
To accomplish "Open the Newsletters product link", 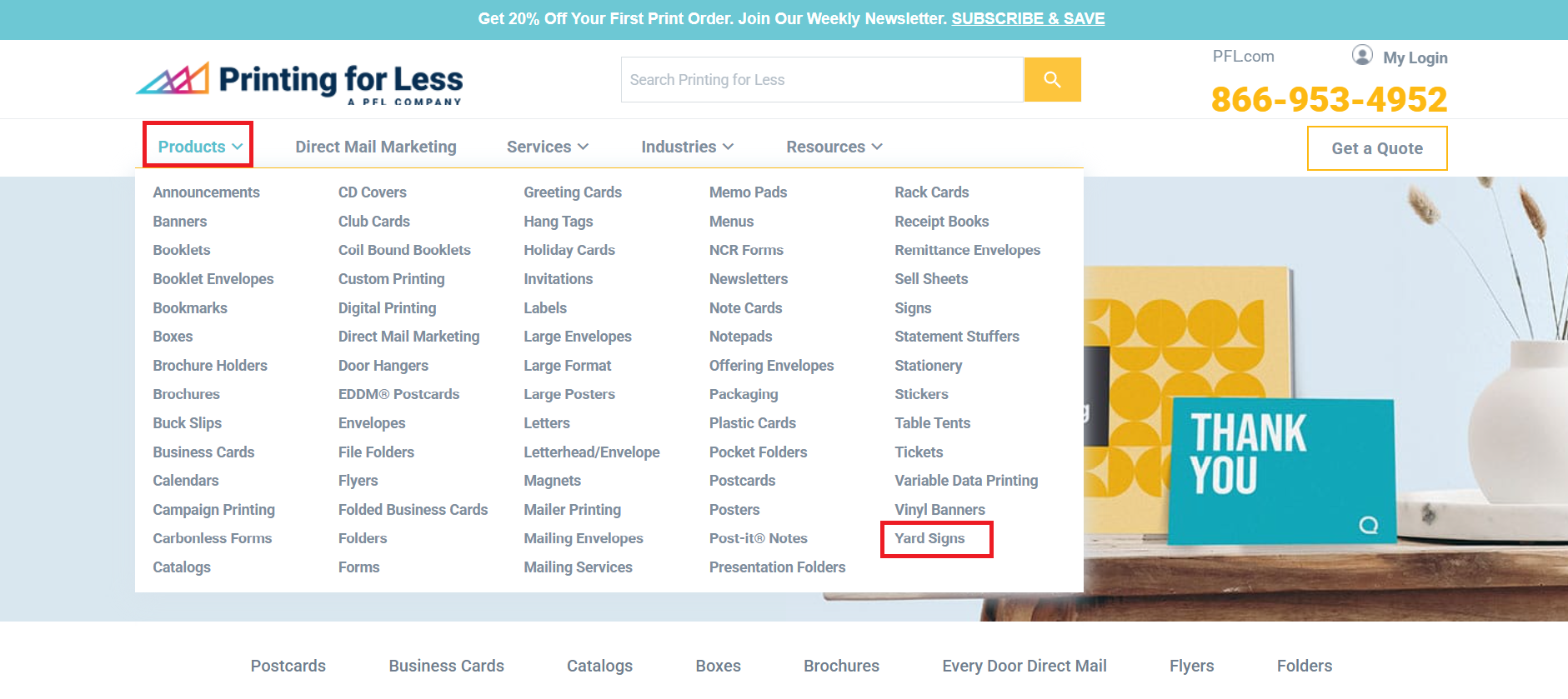I will (748, 279).
